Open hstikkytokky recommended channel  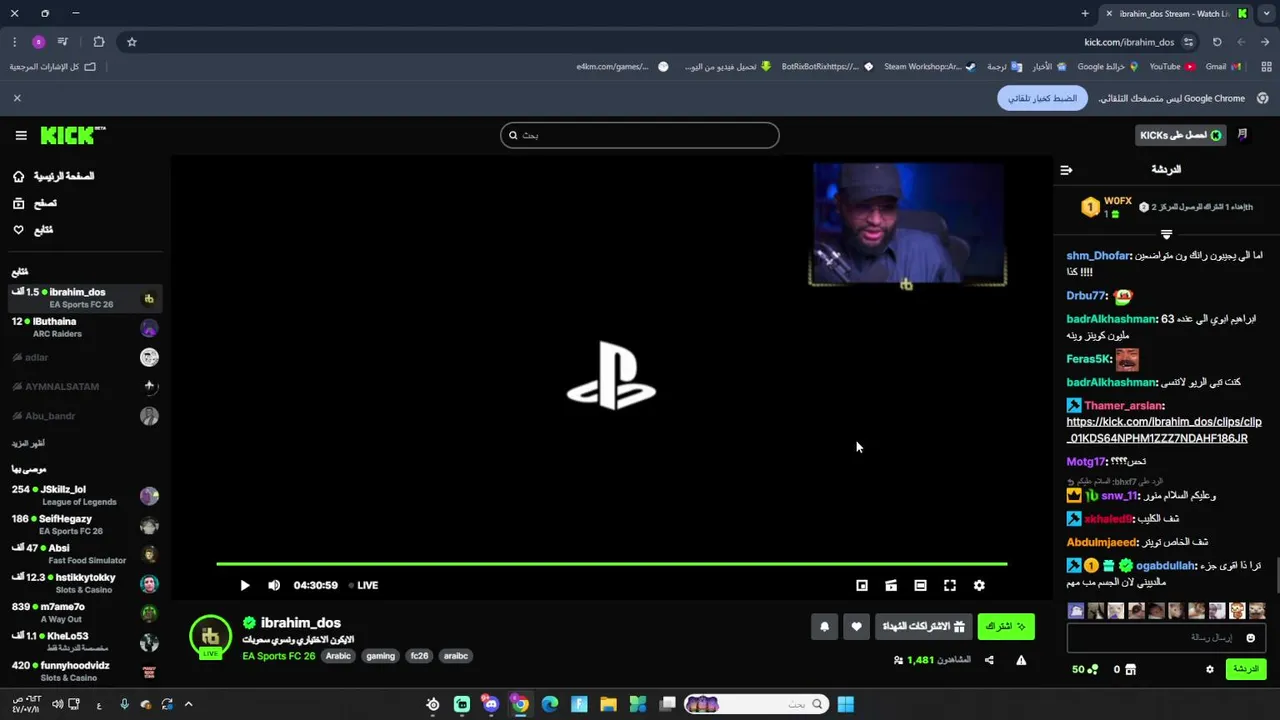point(85,583)
